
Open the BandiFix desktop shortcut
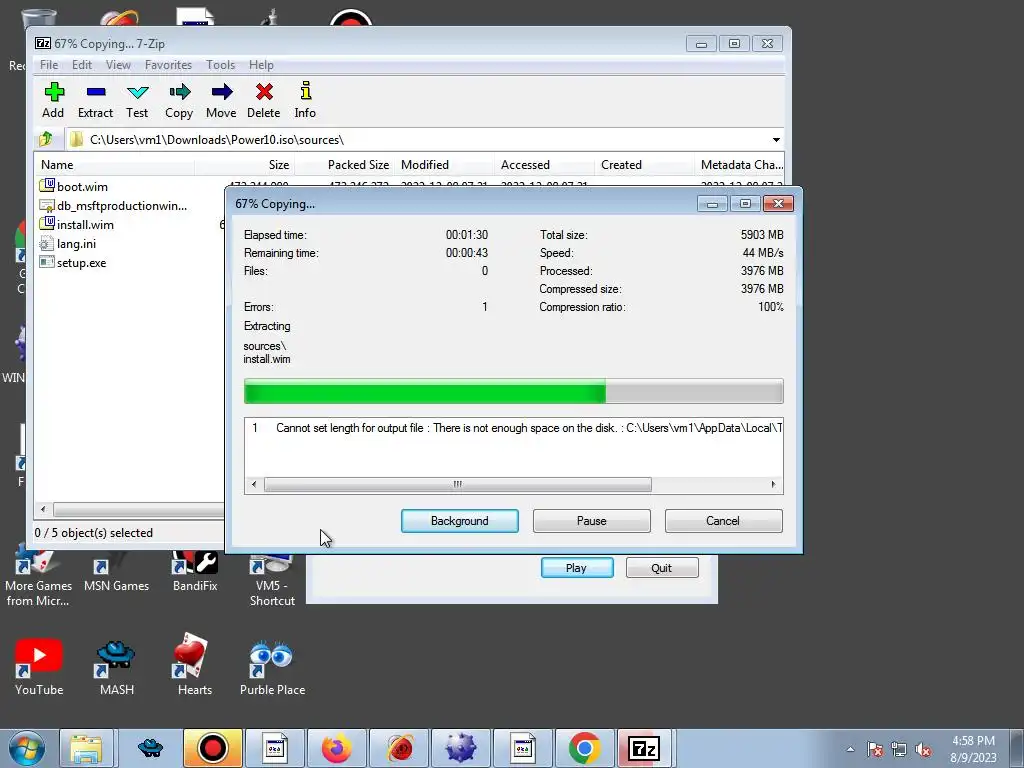tap(195, 571)
